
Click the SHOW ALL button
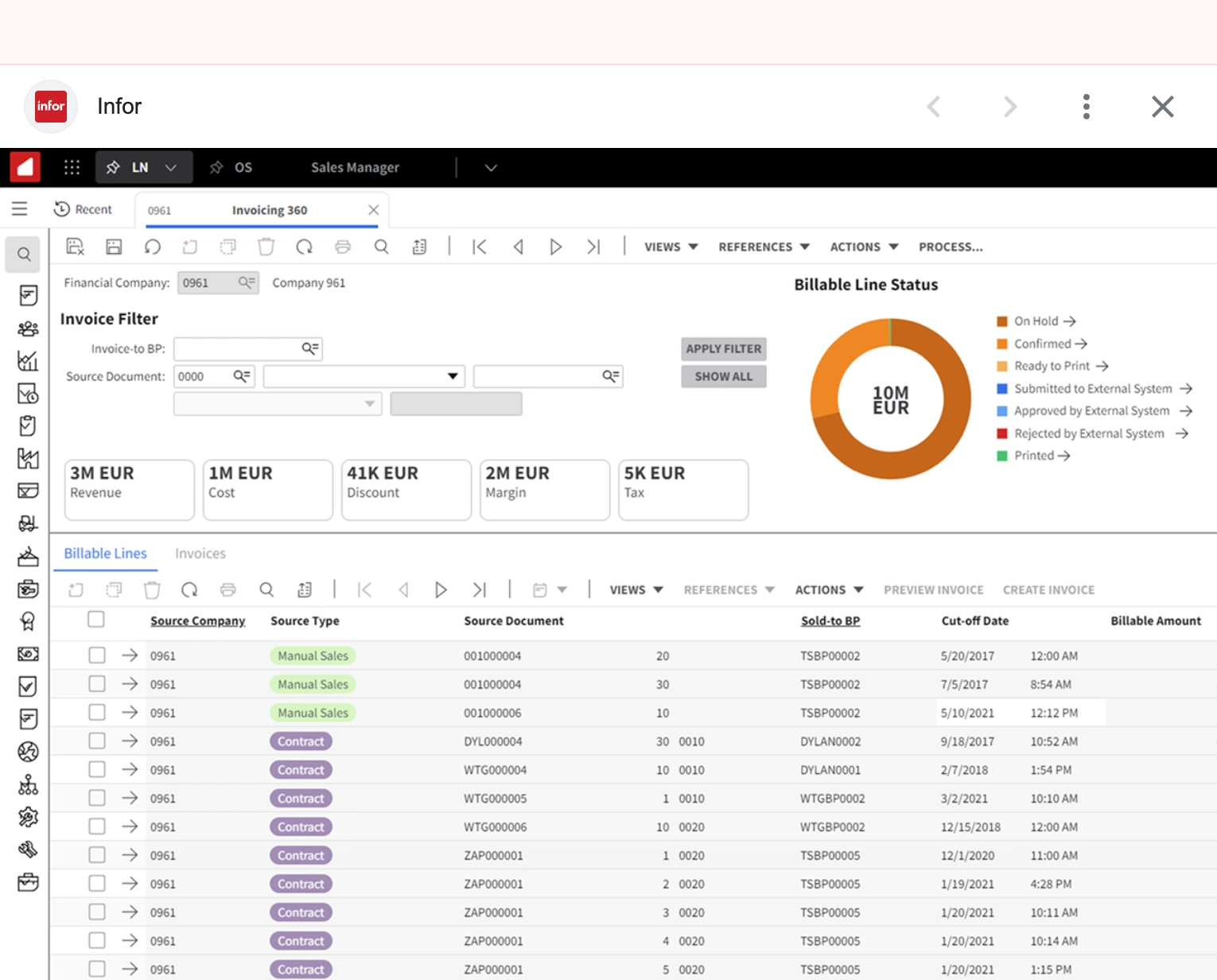pyautogui.click(x=724, y=376)
